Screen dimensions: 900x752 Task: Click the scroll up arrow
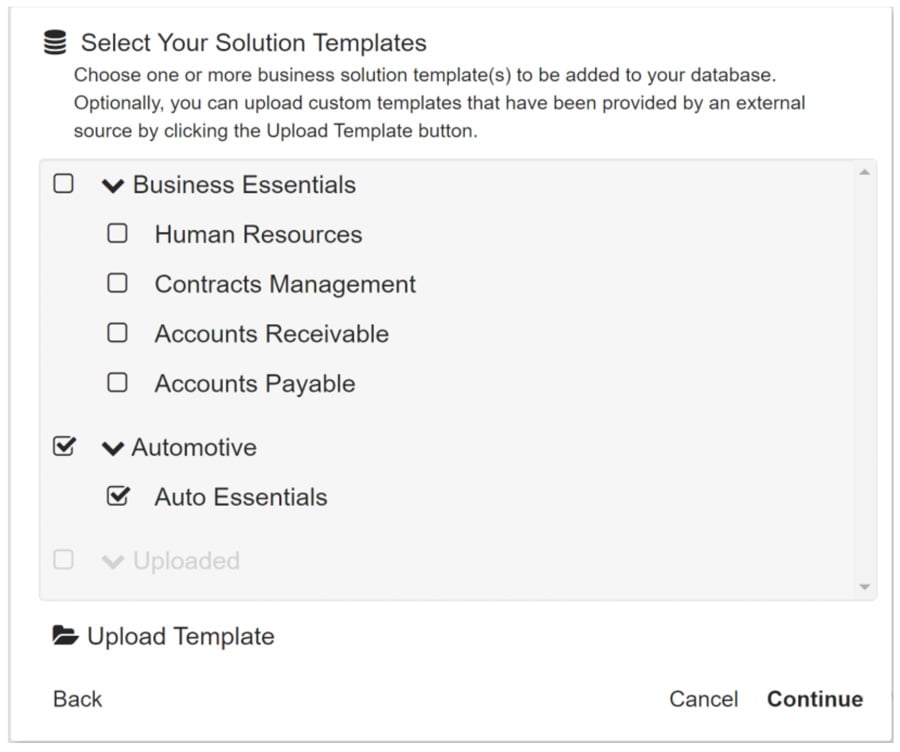(865, 172)
